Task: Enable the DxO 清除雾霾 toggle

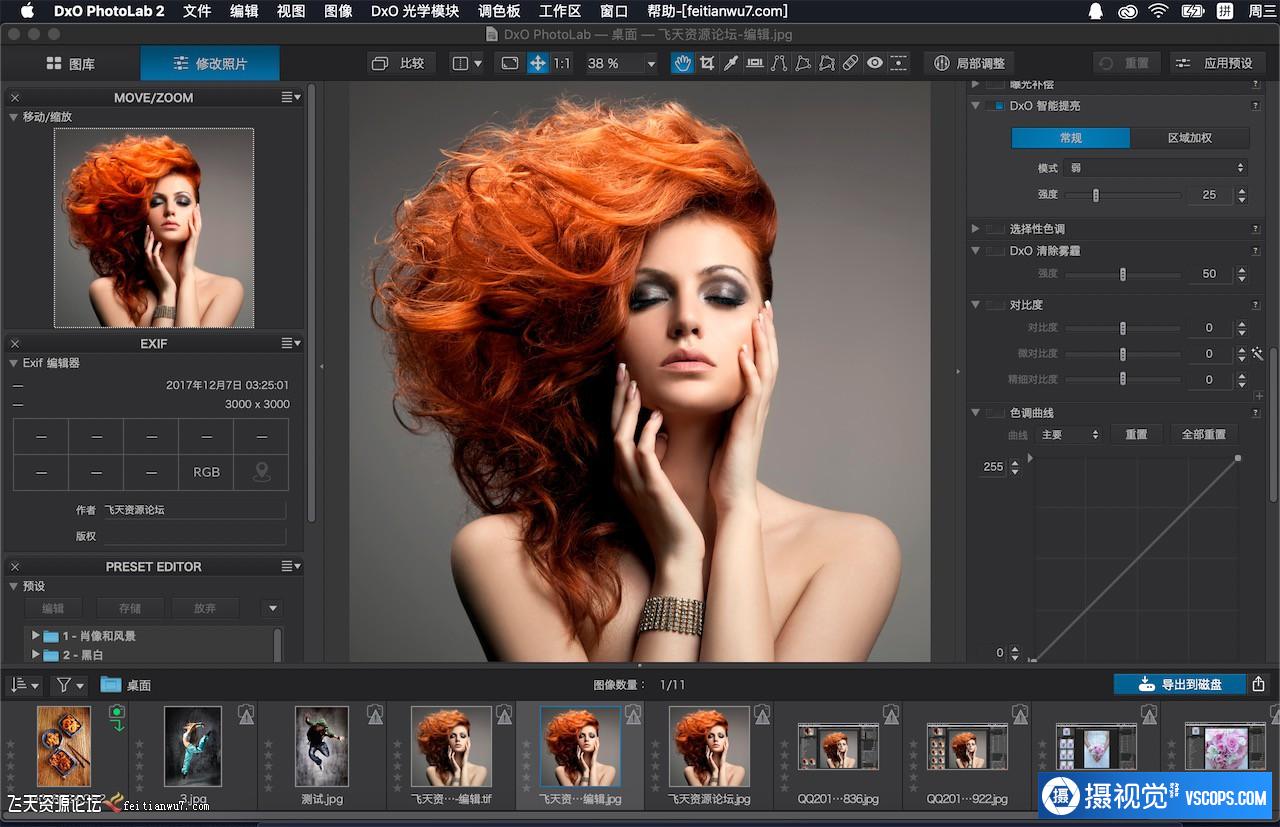Action: point(995,251)
